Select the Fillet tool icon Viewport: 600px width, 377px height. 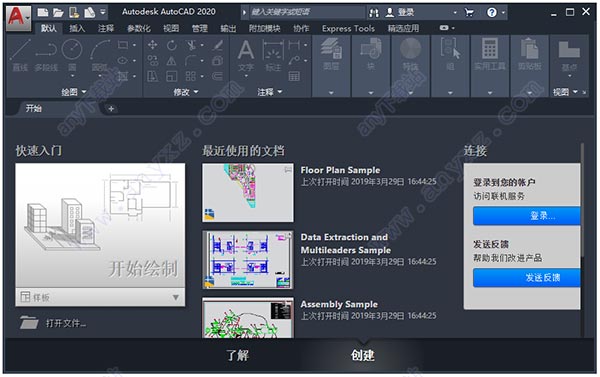(x=191, y=60)
